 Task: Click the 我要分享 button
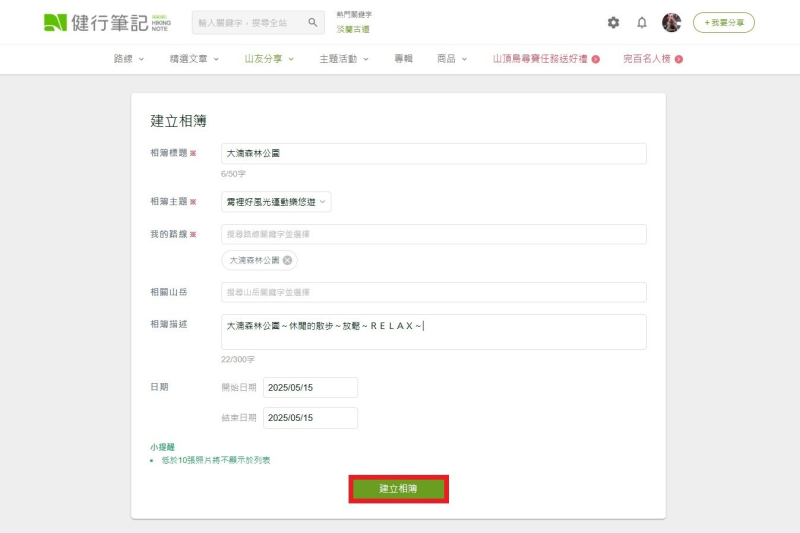[x=724, y=22]
